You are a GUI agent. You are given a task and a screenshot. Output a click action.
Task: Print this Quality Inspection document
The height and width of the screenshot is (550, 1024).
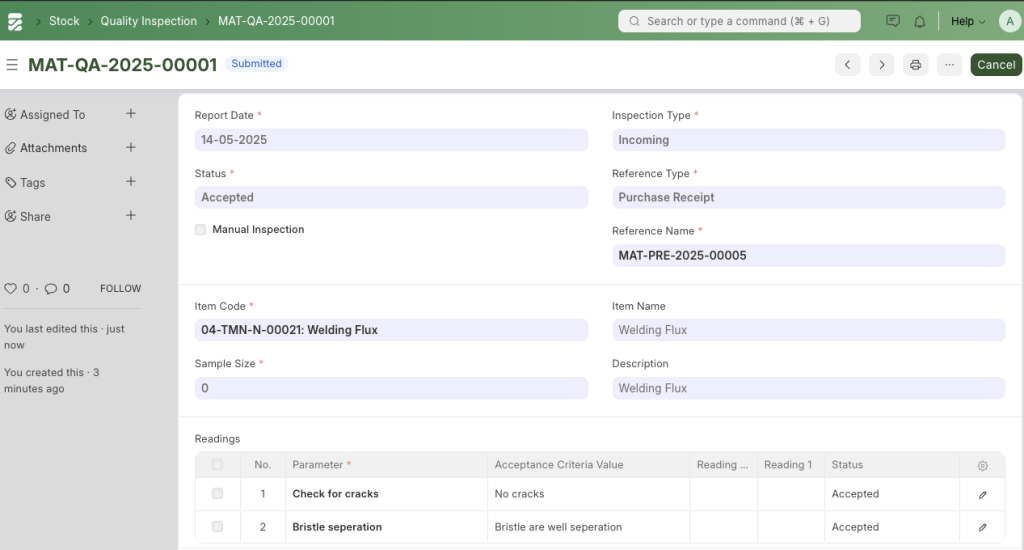point(916,65)
